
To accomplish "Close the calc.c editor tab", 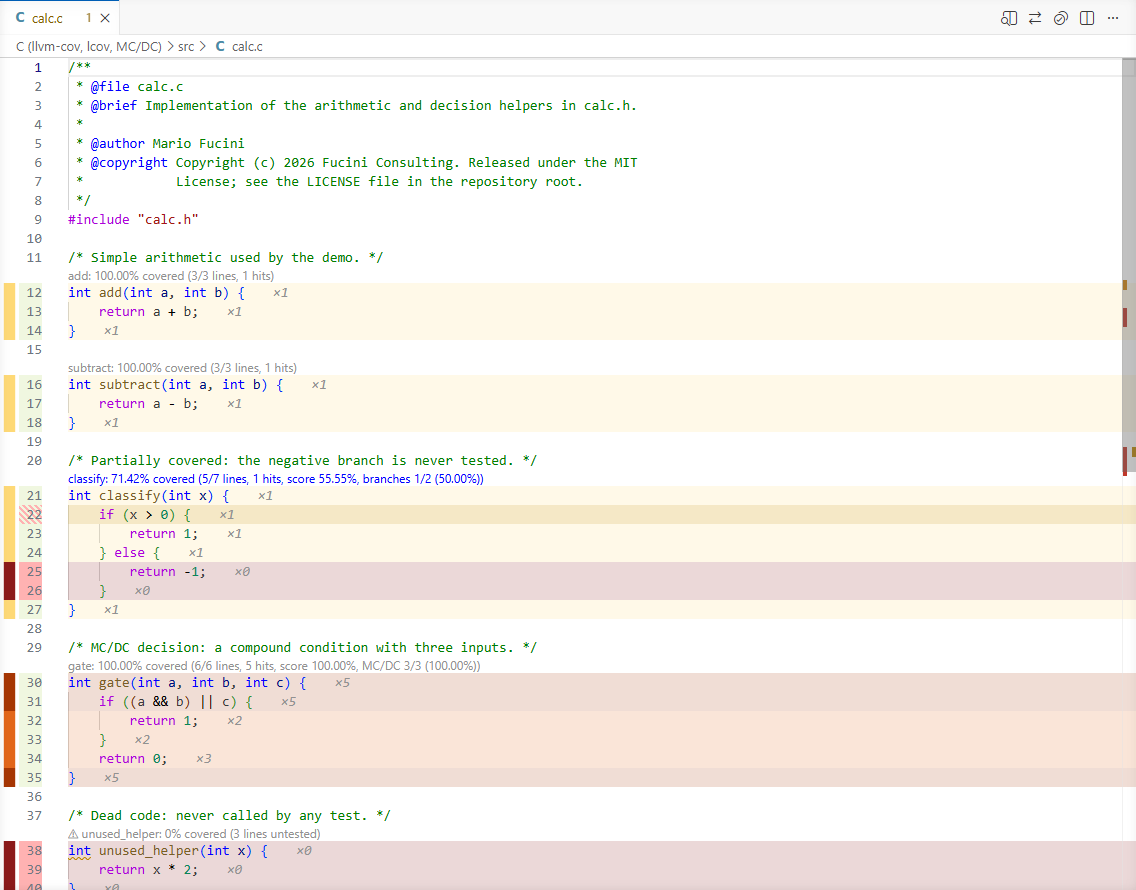I will [105, 18].
